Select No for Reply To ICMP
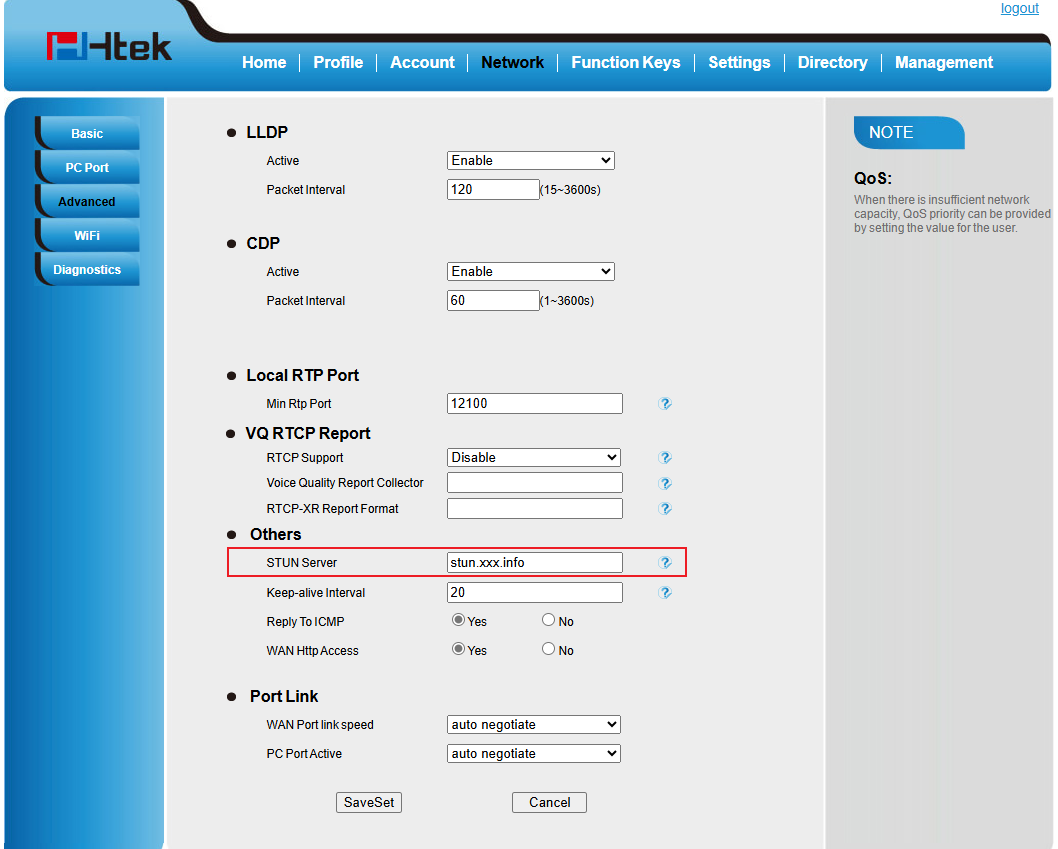This screenshot has height=849, width=1058. tap(548, 621)
